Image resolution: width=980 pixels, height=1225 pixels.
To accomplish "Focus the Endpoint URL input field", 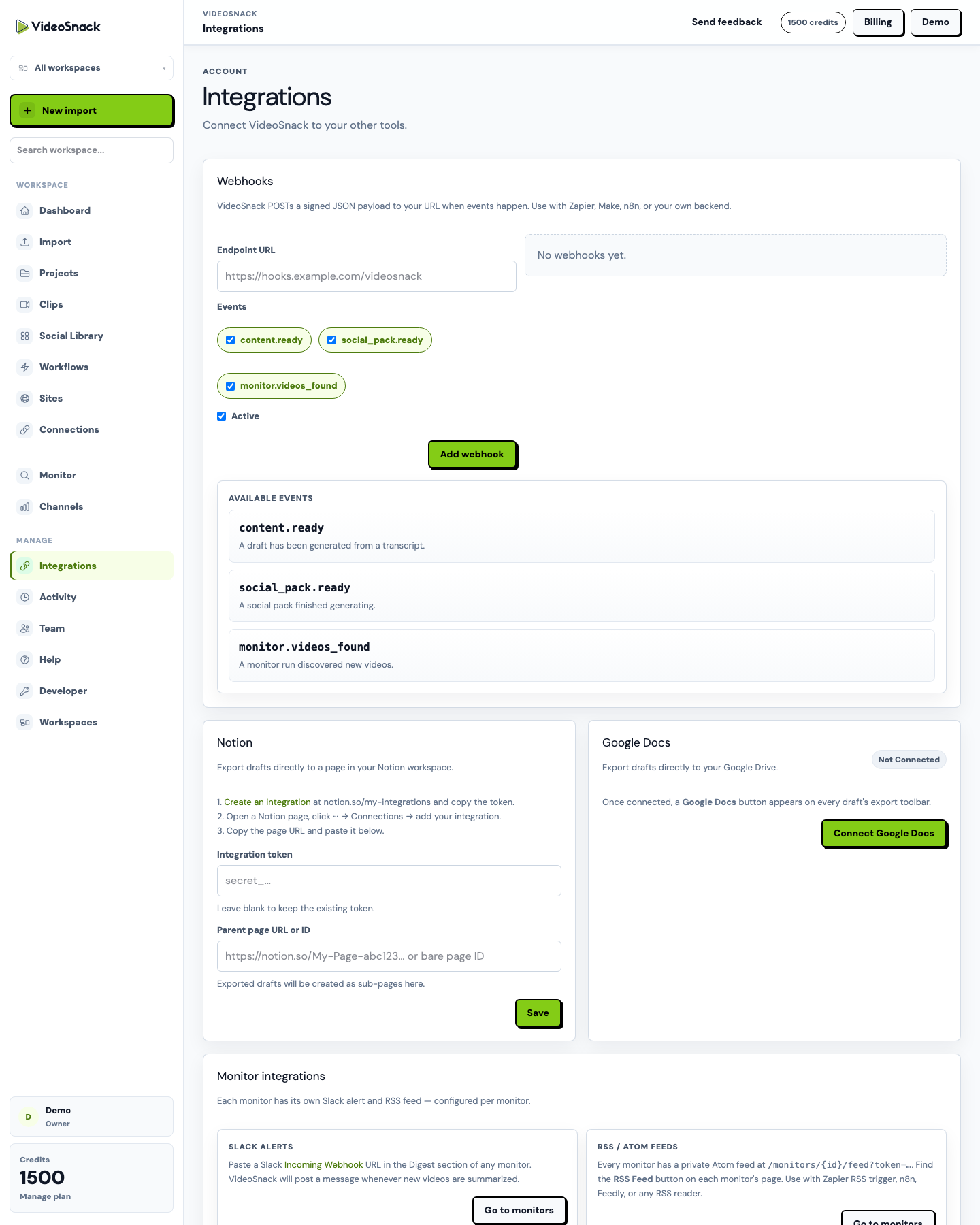I will 367,276.
